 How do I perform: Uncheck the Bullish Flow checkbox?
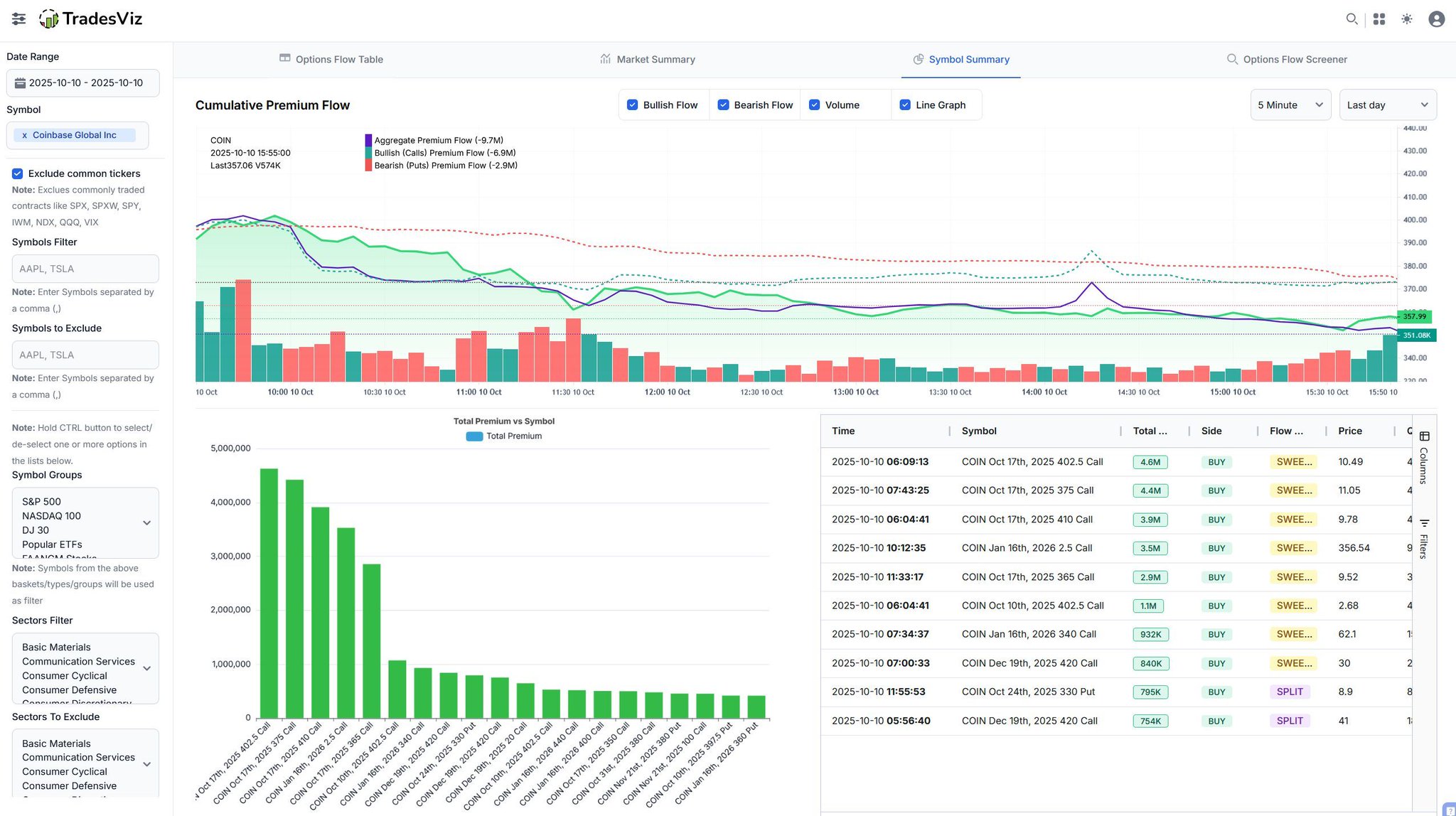click(632, 105)
